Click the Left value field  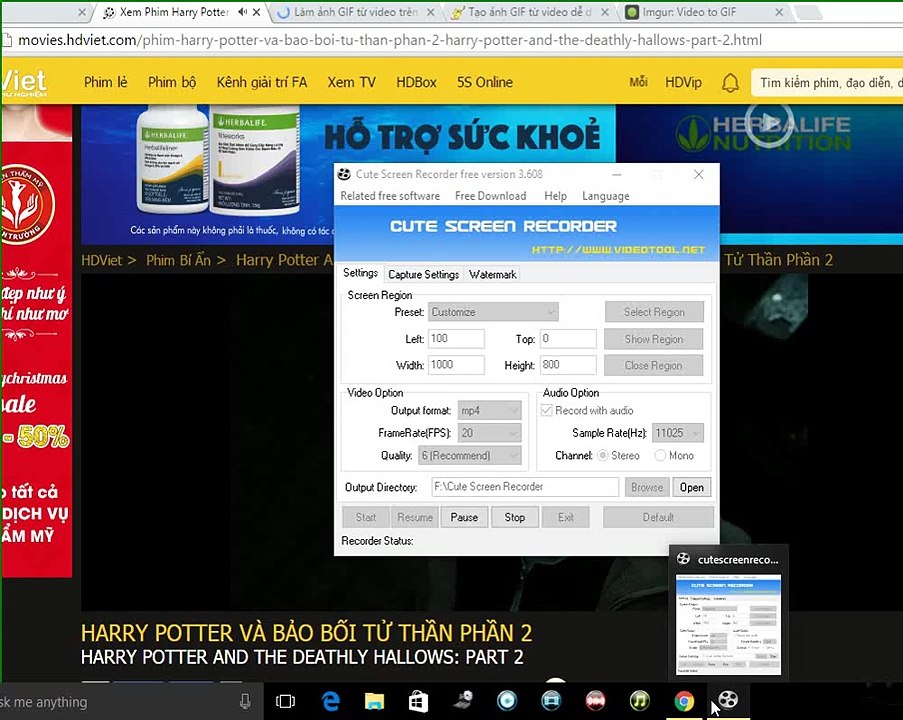point(456,339)
